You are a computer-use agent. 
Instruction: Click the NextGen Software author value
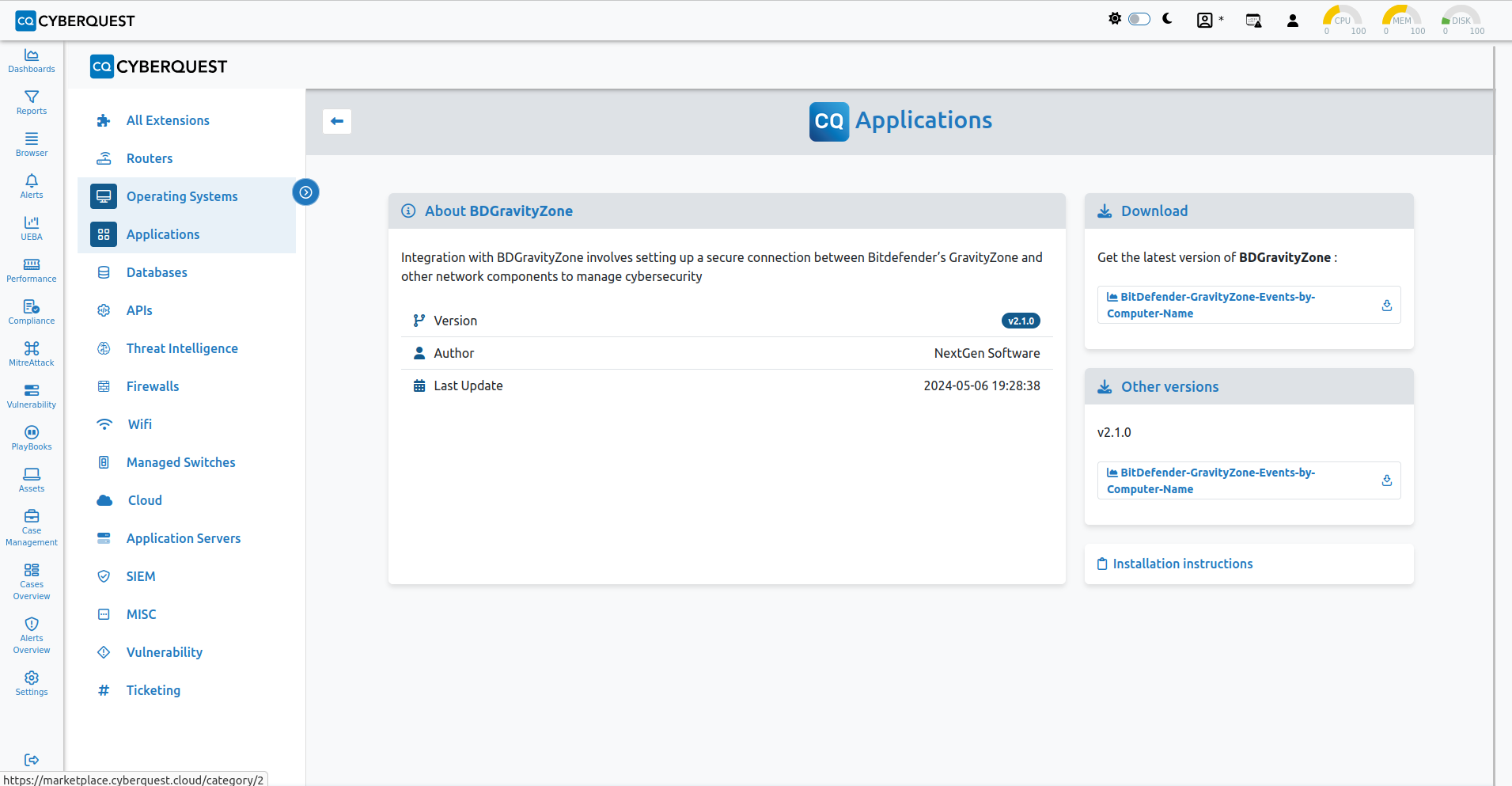987,353
